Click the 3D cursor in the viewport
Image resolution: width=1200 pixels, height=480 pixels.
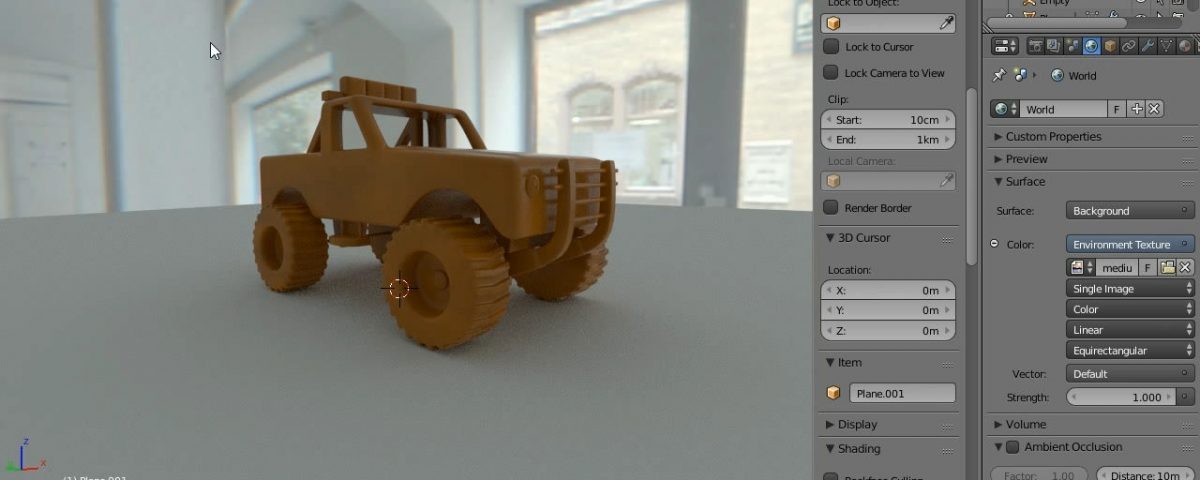pos(398,289)
